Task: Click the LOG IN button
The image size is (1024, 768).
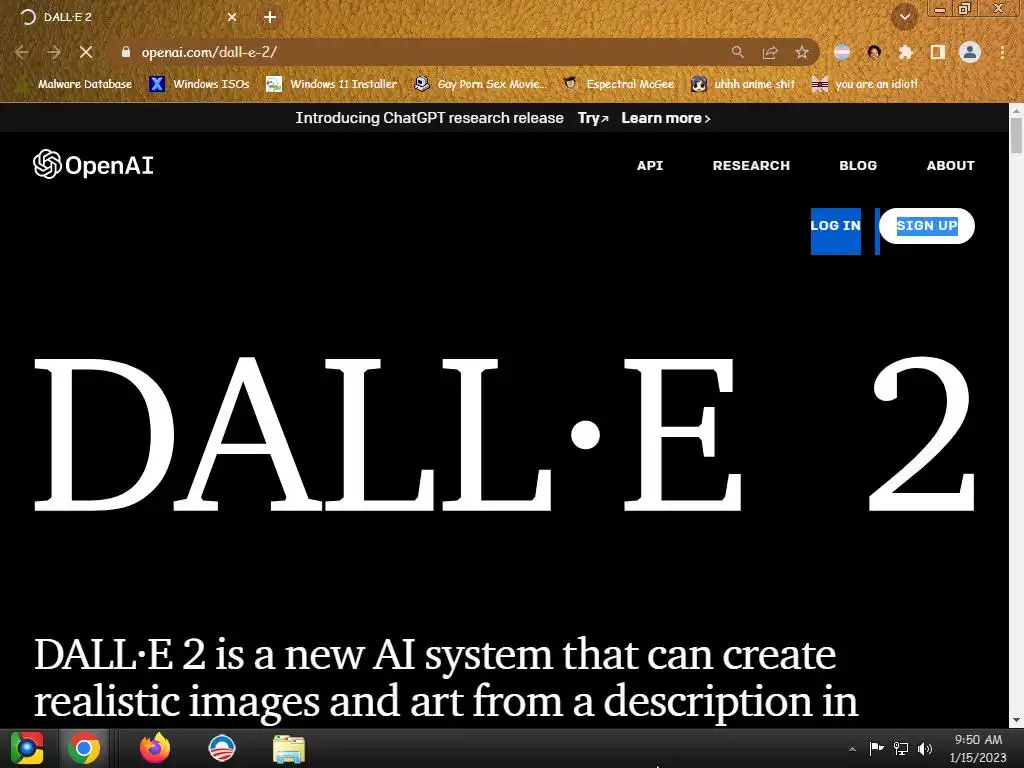Action: (x=835, y=226)
